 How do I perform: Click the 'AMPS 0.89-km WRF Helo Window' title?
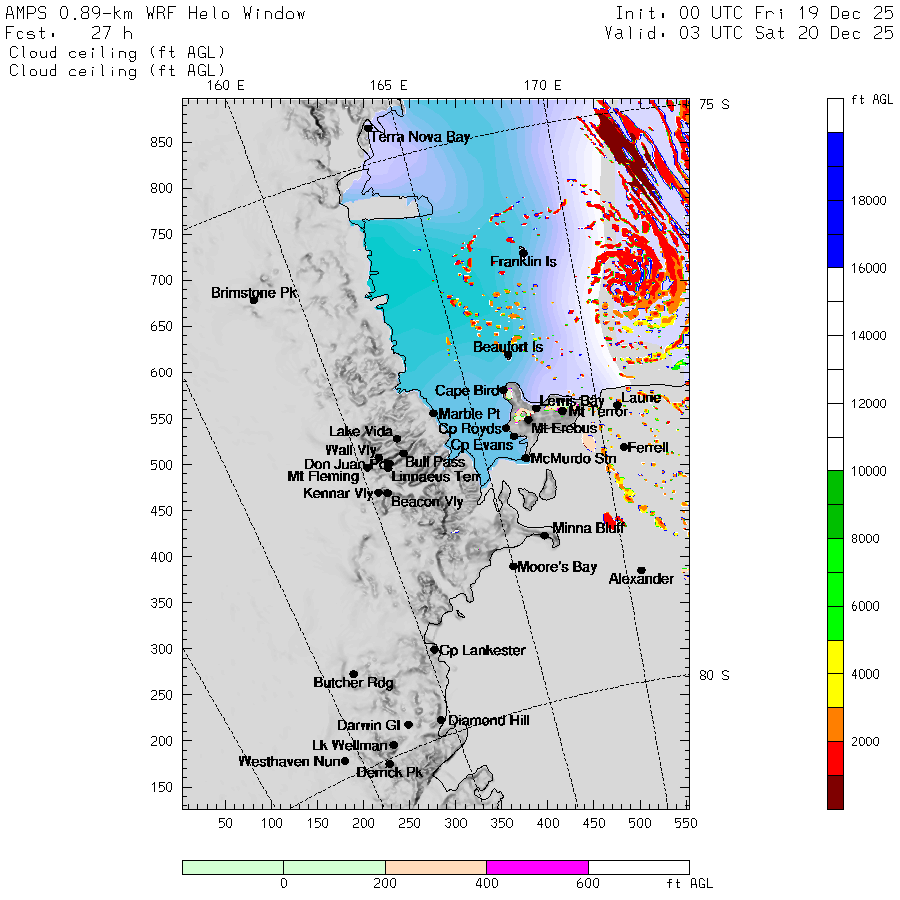click(156, 14)
